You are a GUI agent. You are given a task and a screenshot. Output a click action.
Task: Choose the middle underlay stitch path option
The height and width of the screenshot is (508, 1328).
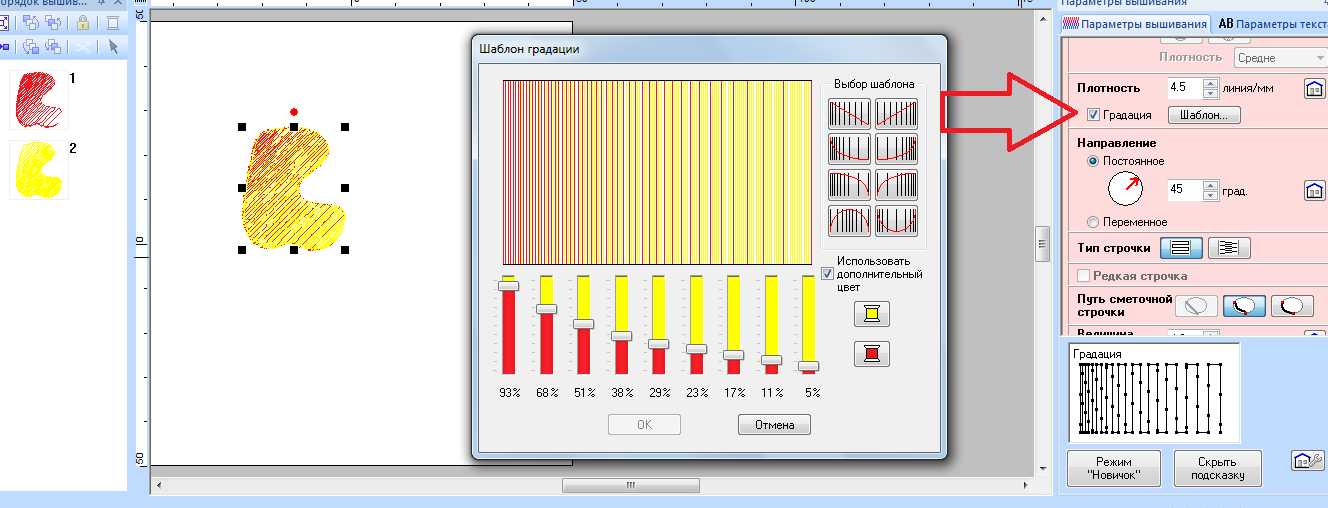[x=1245, y=305]
